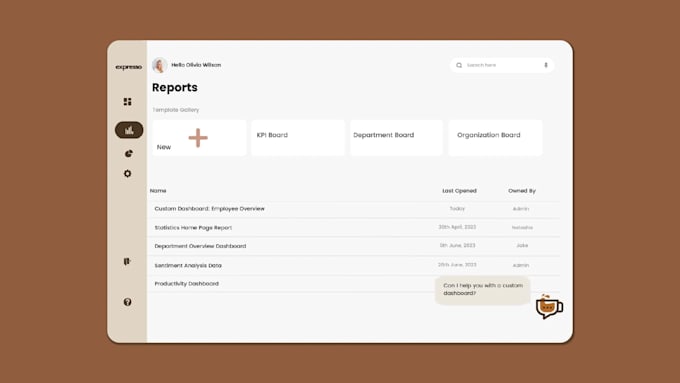
Task: Open the coffee cup chatbot icon
Action: pyautogui.click(x=549, y=307)
